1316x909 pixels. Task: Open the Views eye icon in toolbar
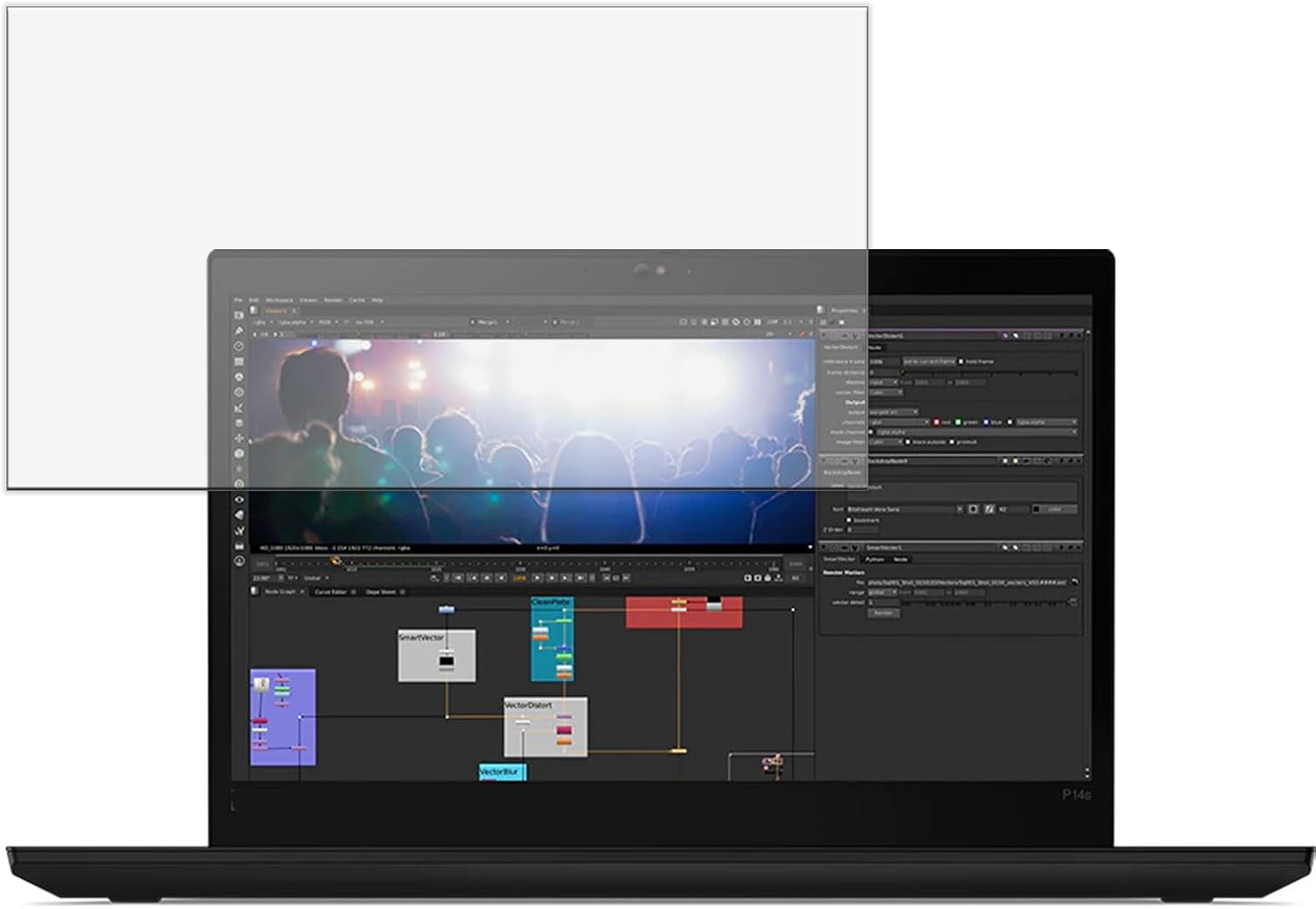point(239,499)
